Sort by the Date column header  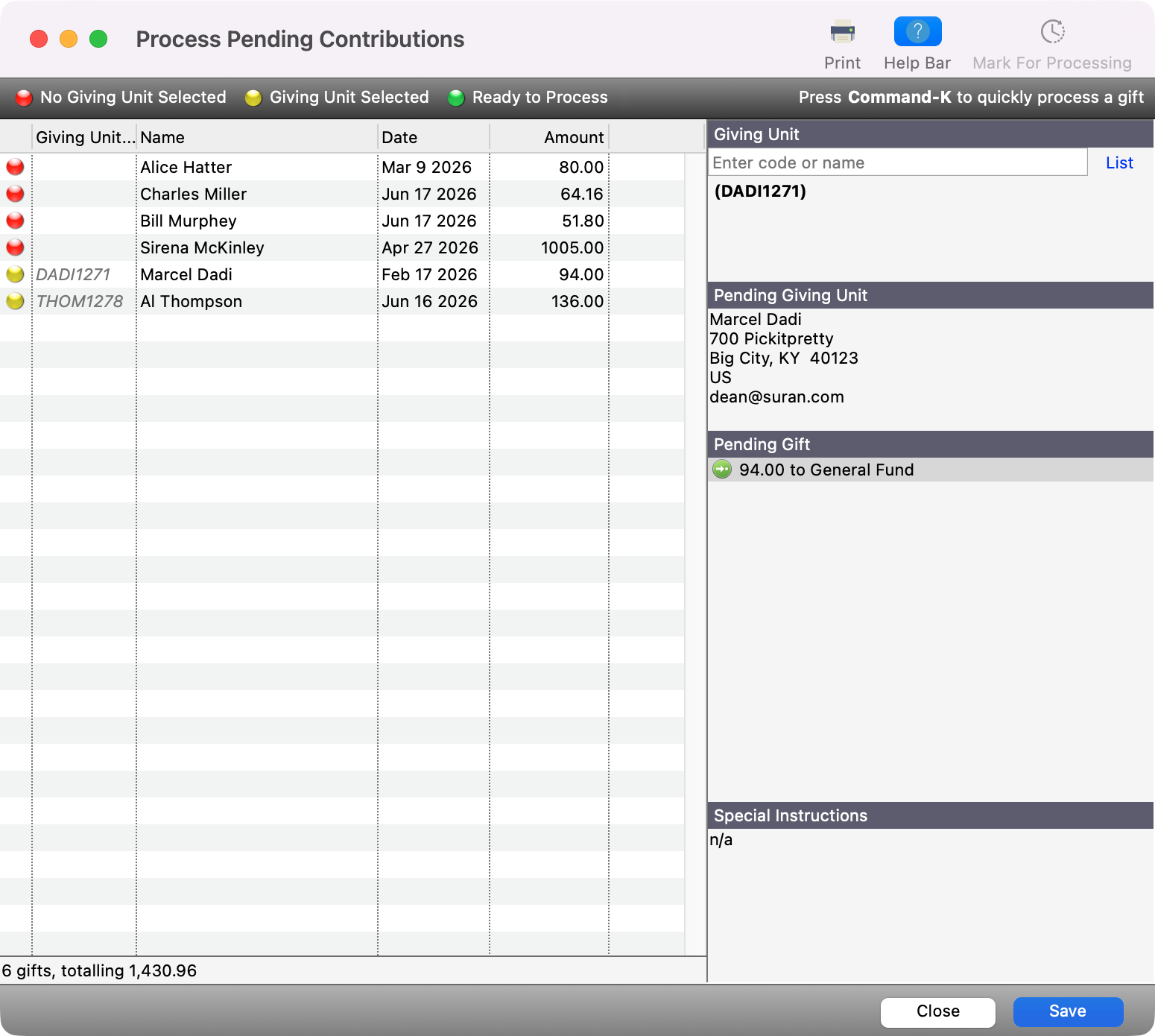434,137
